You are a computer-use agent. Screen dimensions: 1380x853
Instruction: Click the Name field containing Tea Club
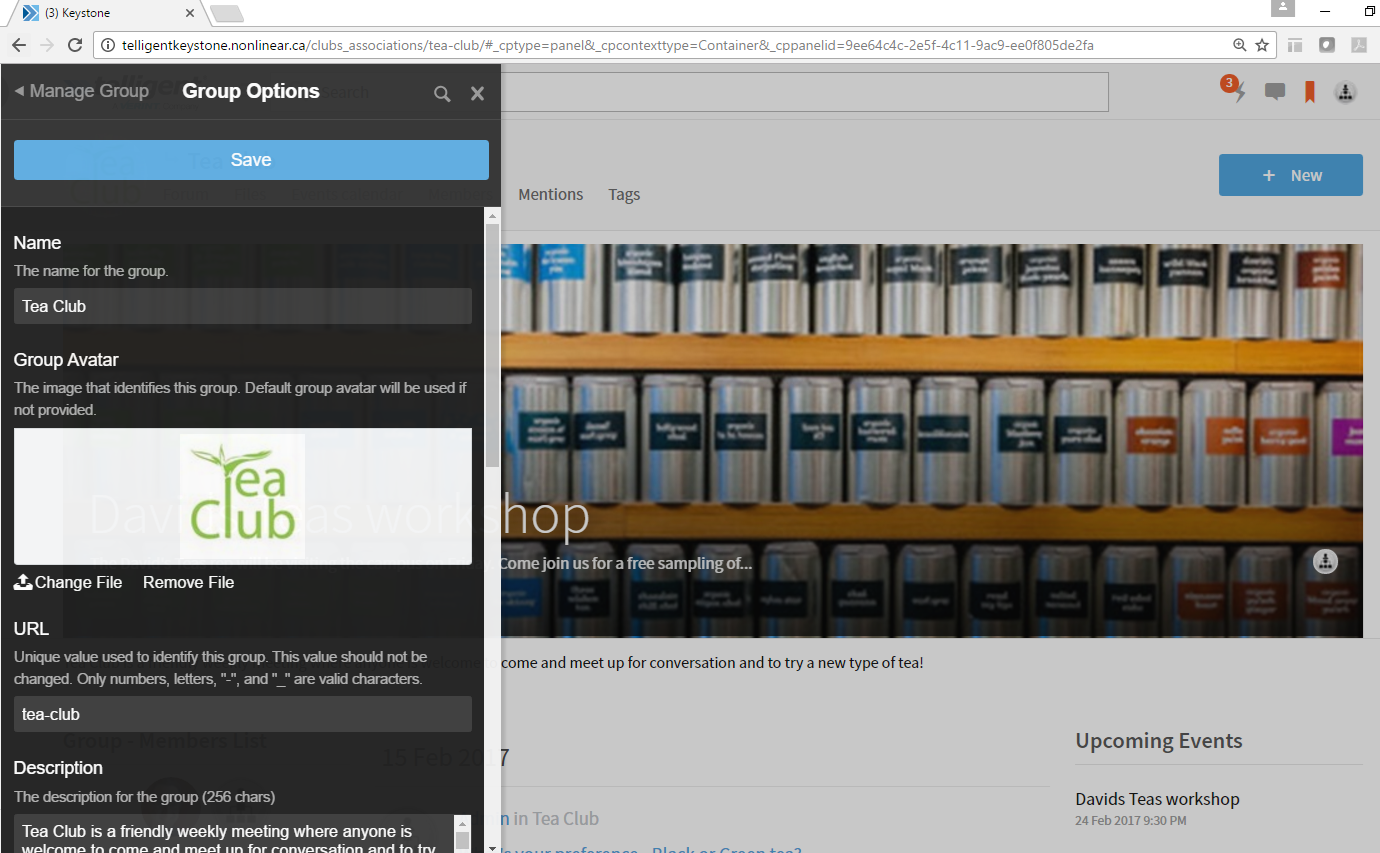click(x=242, y=306)
